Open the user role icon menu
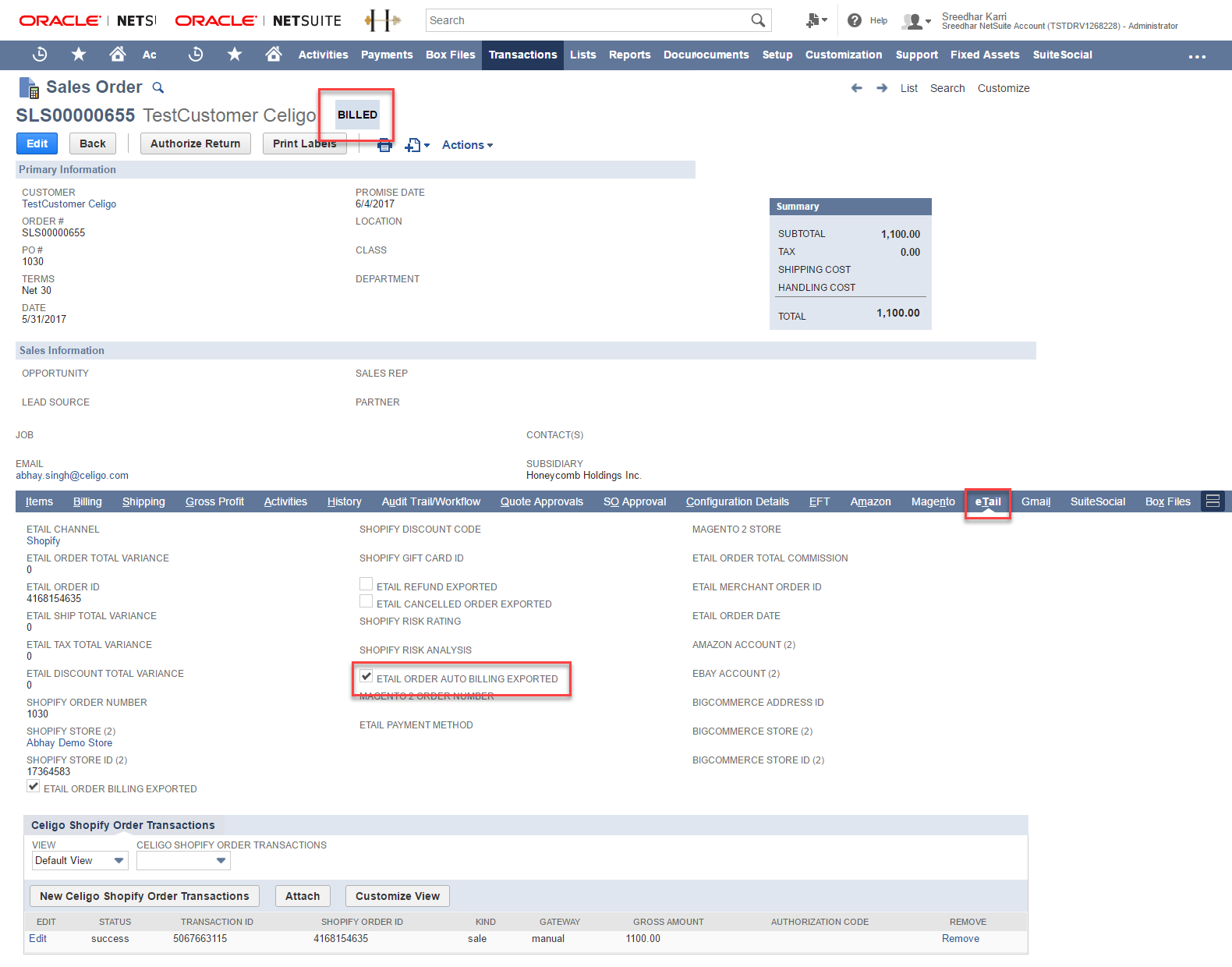 tap(916, 21)
